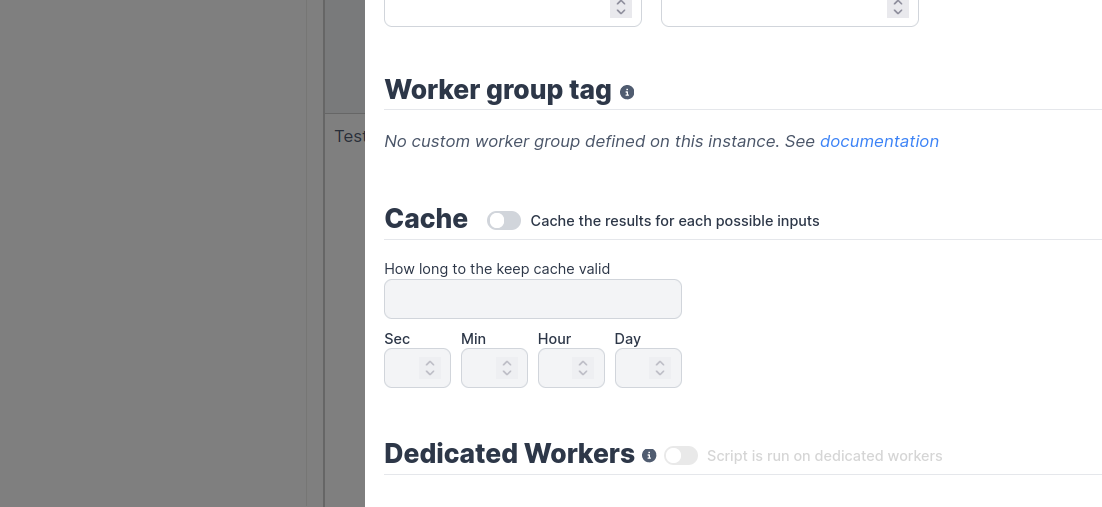Decrement the Min field using down chevron
1102x507 pixels.
click(x=507, y=374)
